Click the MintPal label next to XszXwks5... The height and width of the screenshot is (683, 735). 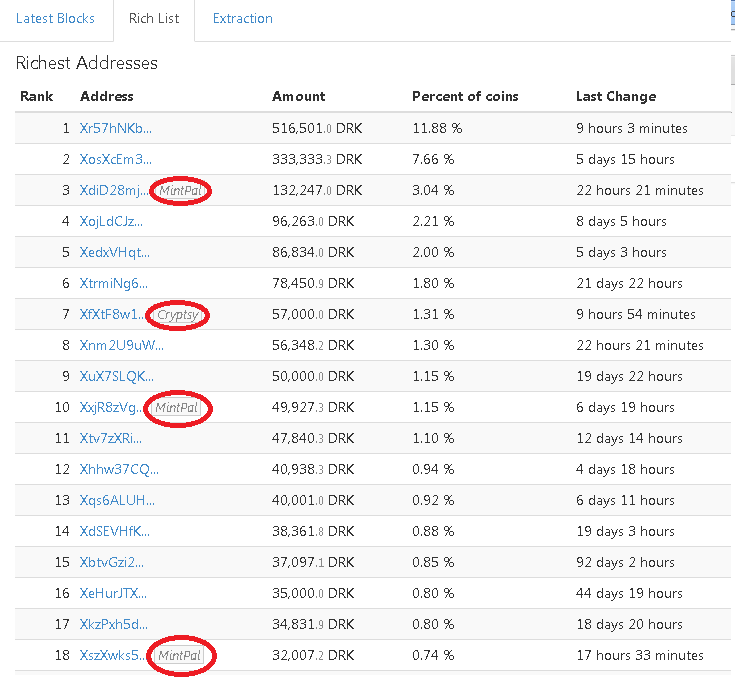[x=180, y=655]
